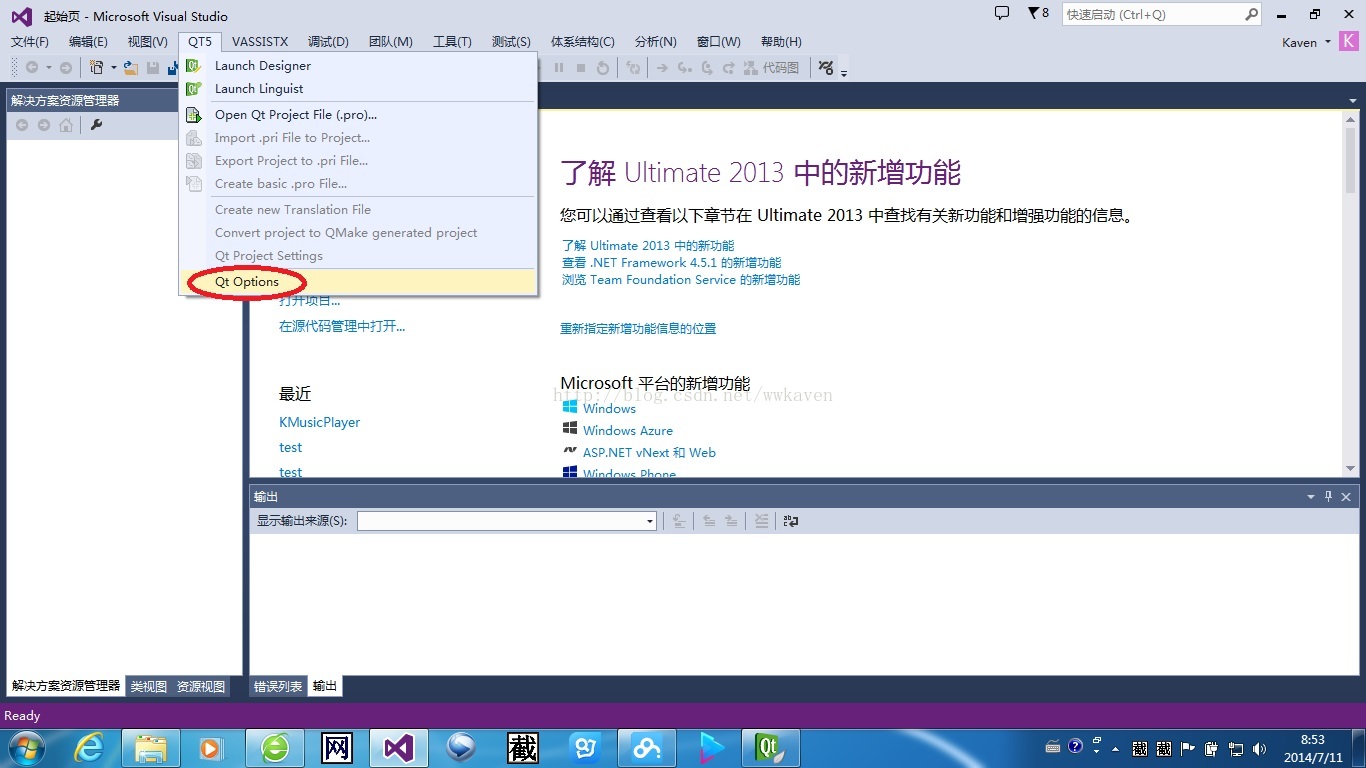Click the Launch Designer Qt icon
The width and height of the screenshot is (1366, 768).
pyautogui.click(x=194, y=65)
